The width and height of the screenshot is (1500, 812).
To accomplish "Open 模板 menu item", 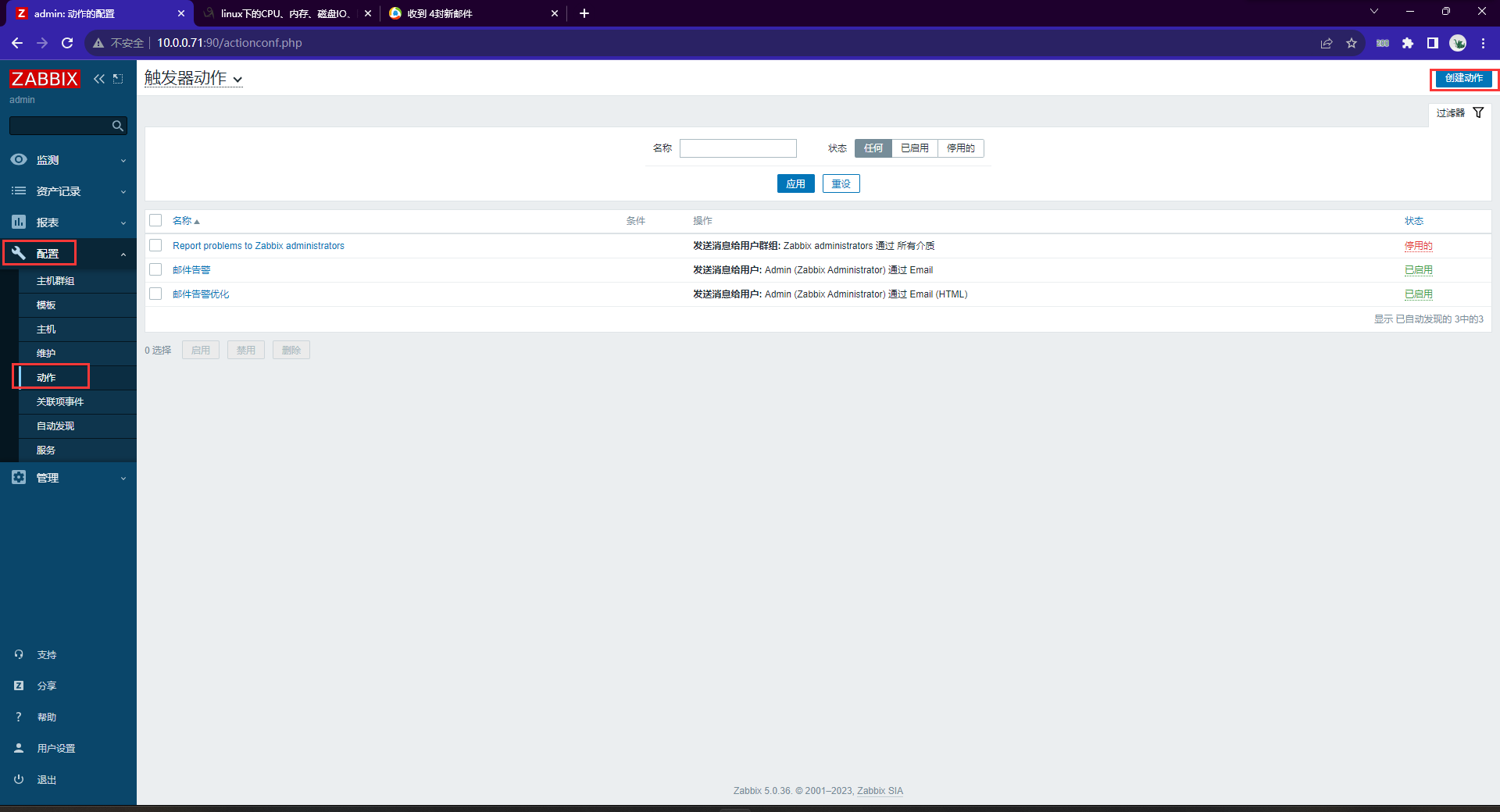I will (x=46, y=304).
